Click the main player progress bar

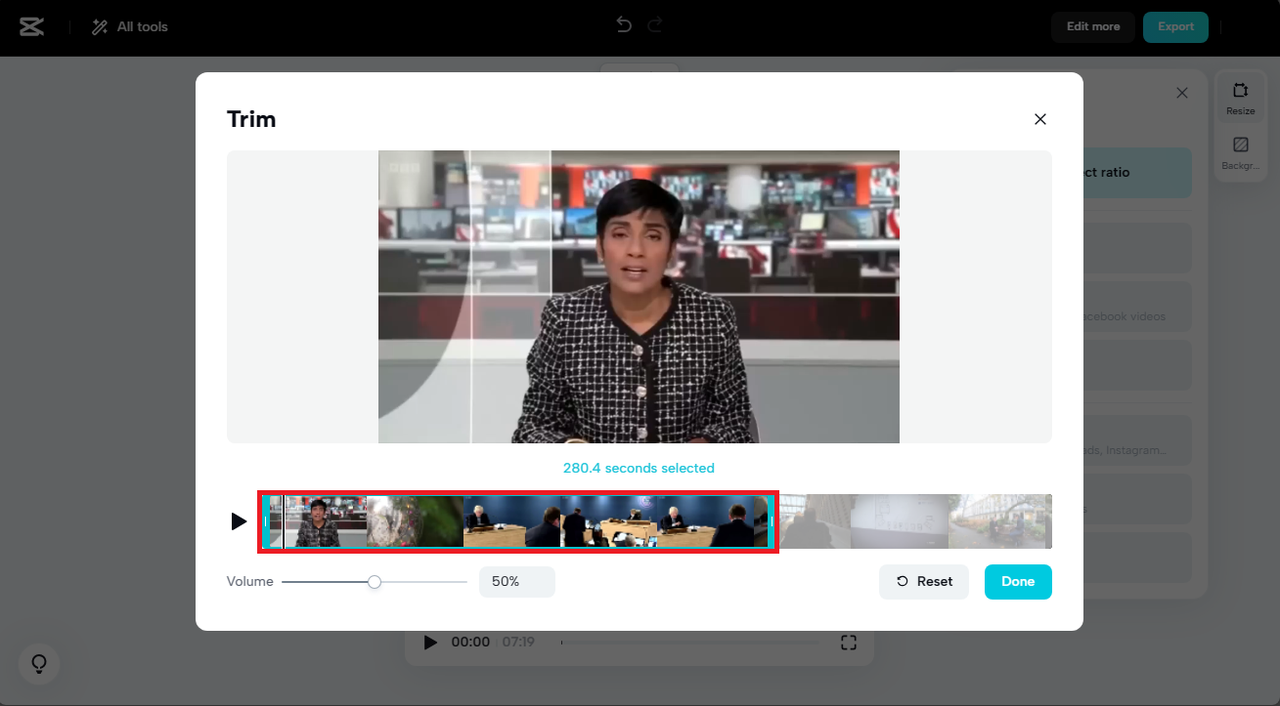690,642
